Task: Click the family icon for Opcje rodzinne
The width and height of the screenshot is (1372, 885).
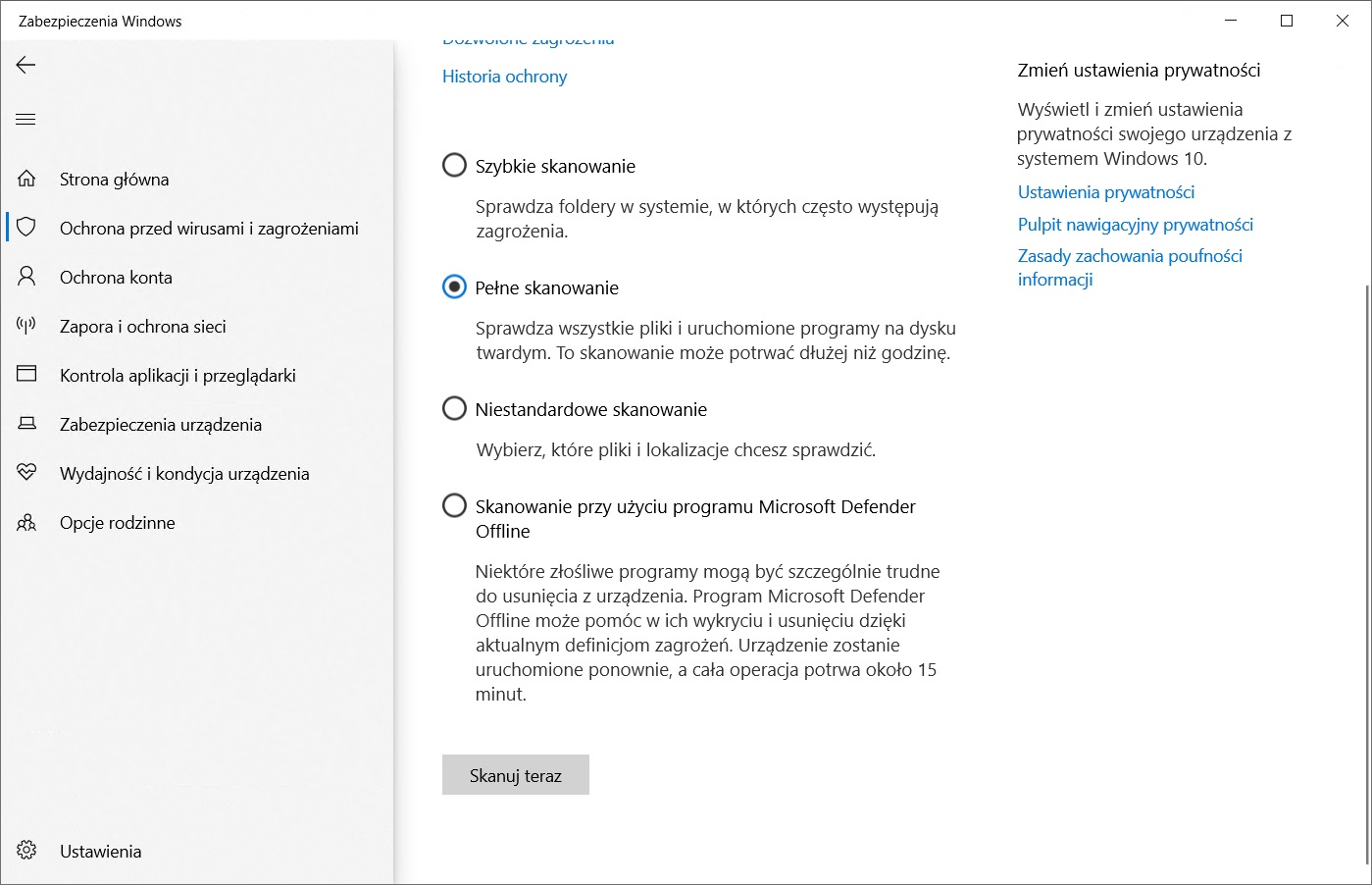Action: pyautogui.click(x=26, y=523)
